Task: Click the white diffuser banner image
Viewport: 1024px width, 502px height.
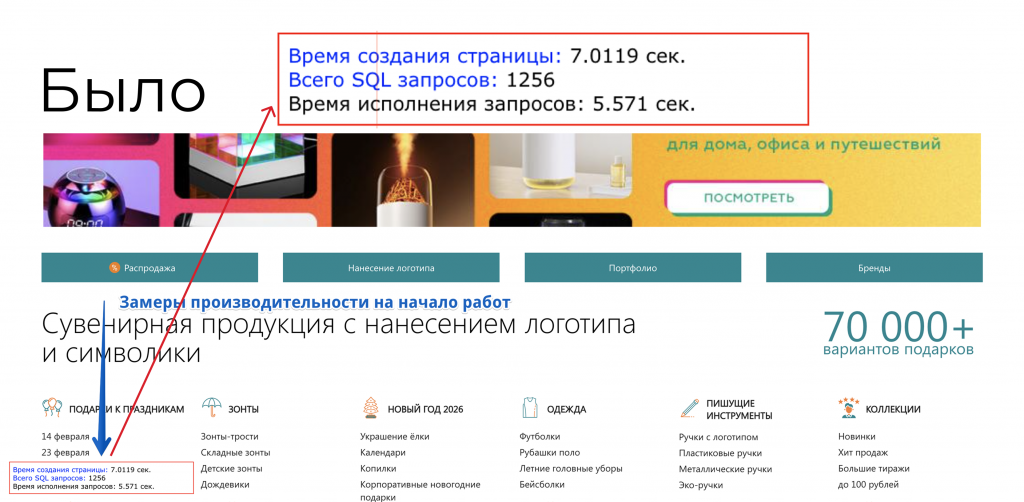Action: coord(560,168)
